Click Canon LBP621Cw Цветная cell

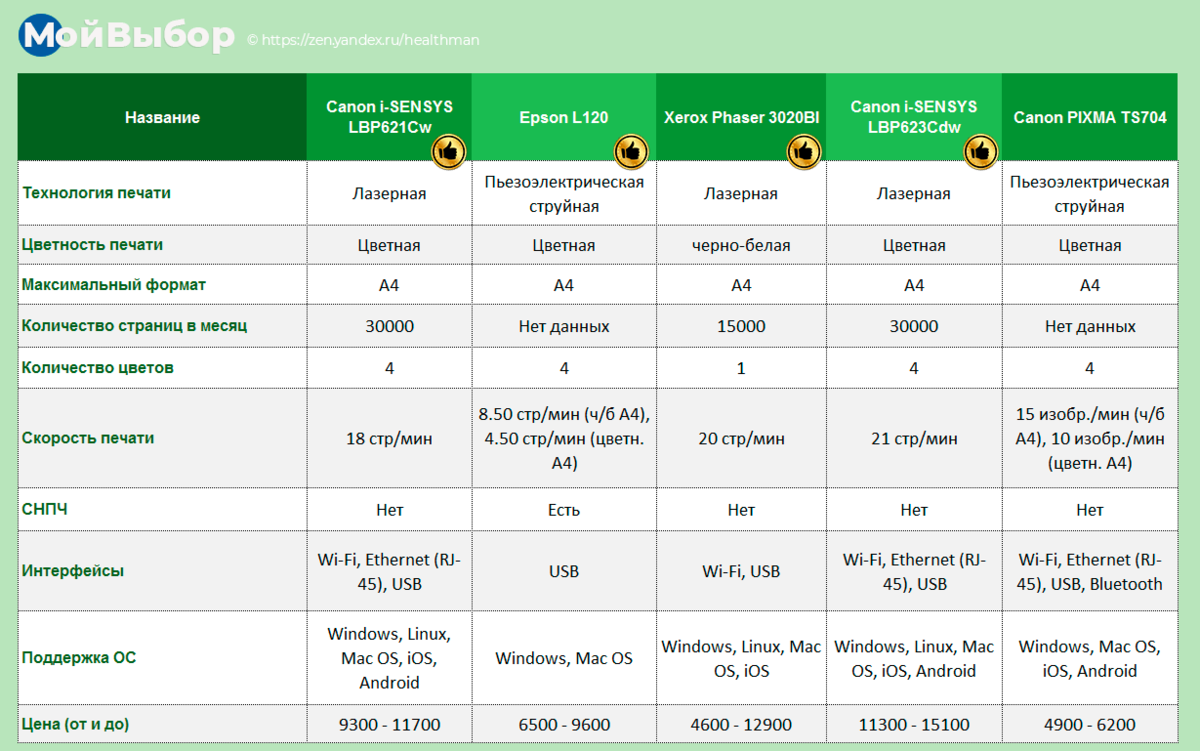[x=389, y=245]
